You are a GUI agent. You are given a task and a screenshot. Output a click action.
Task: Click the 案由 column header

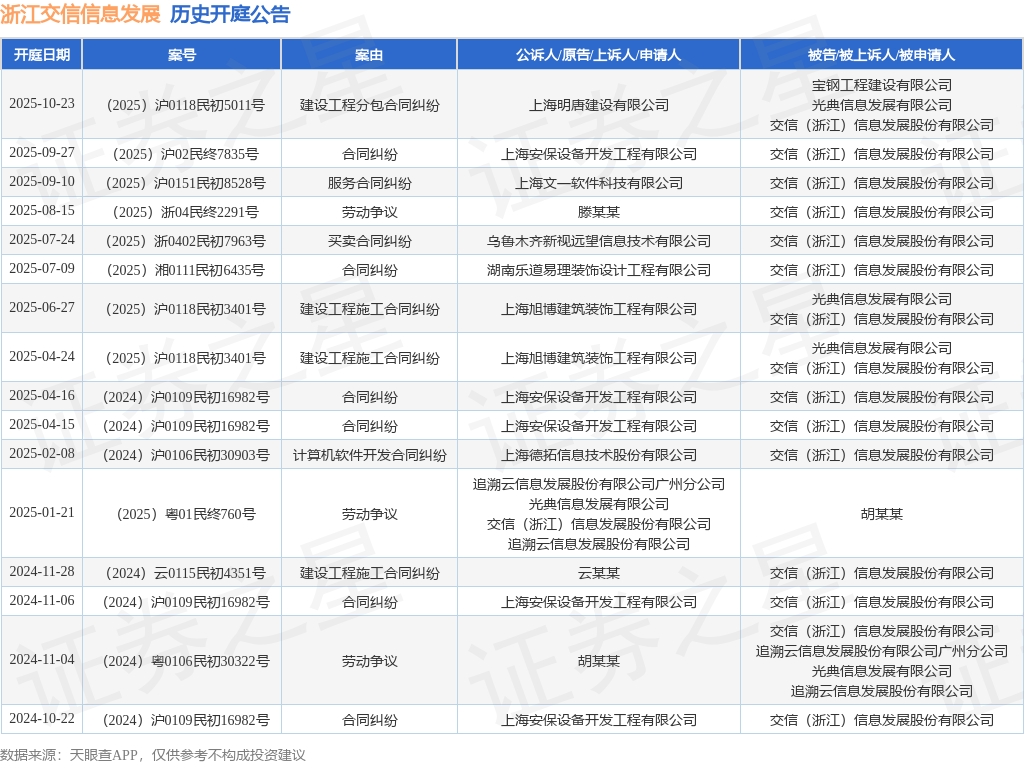369,55
